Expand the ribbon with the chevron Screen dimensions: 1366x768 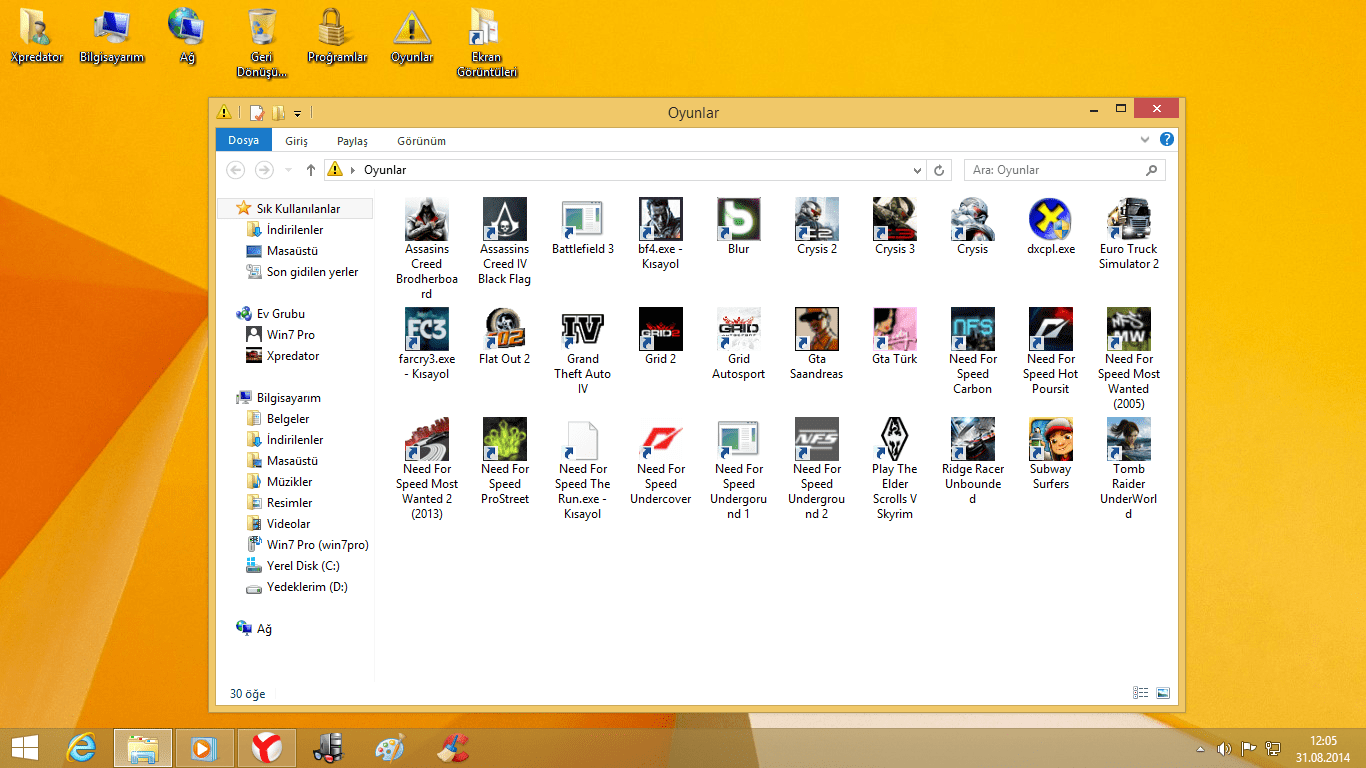(1146, 140)
